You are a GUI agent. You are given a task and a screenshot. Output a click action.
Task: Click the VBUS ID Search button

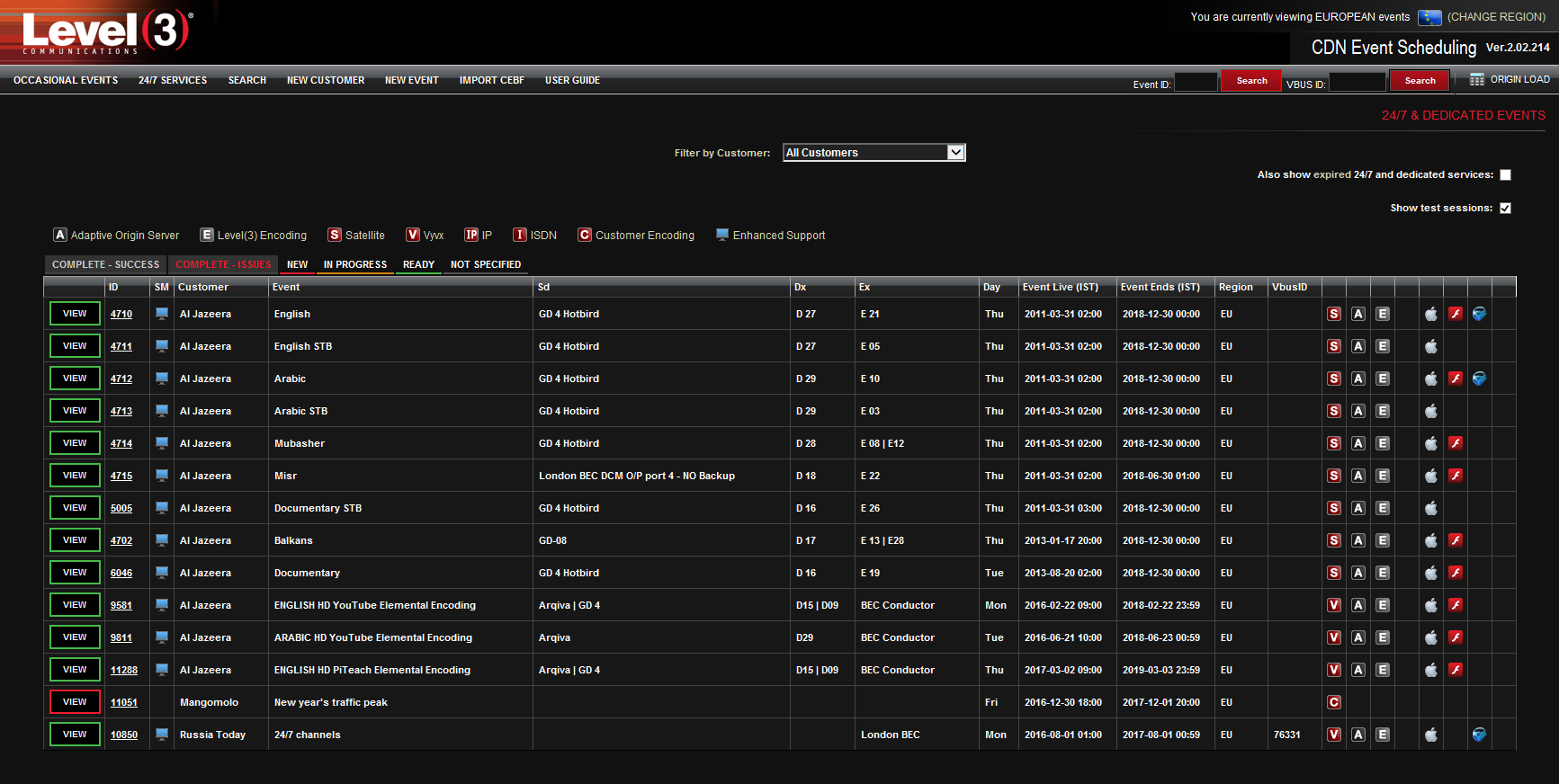click(x=1420, y=81)
